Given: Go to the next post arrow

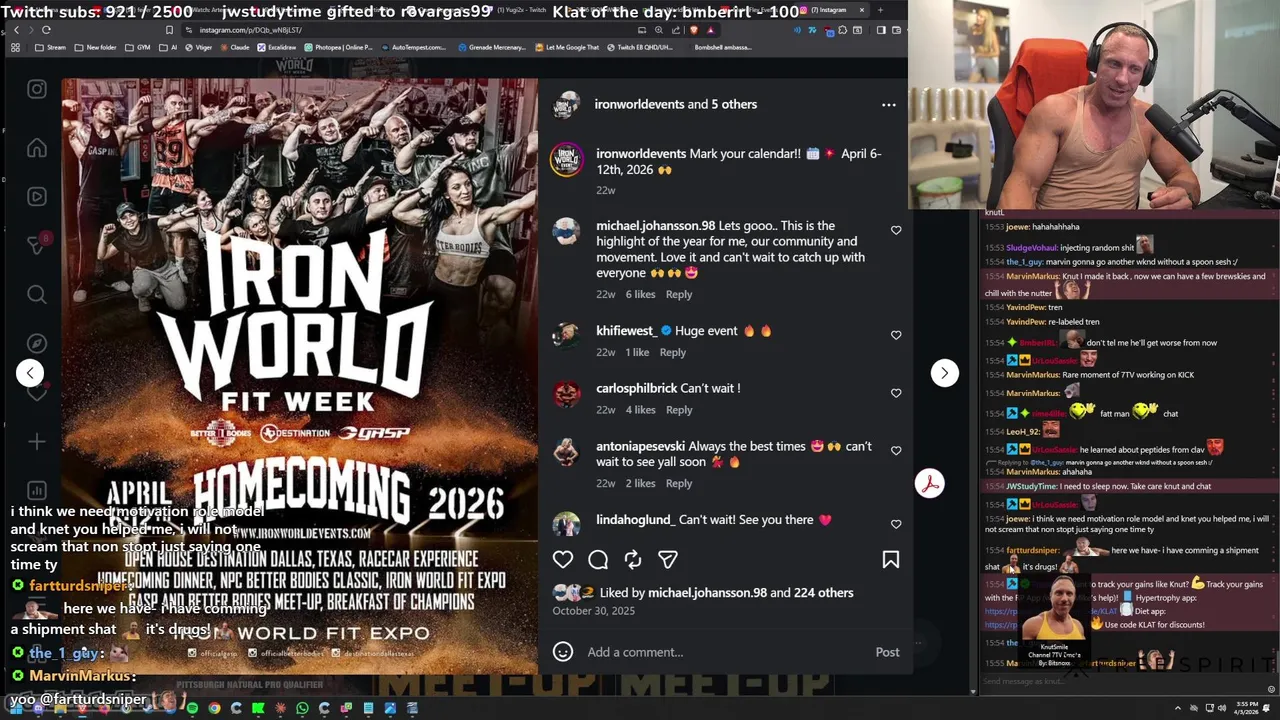Looking at the screenshot, I should click(944, 373).
